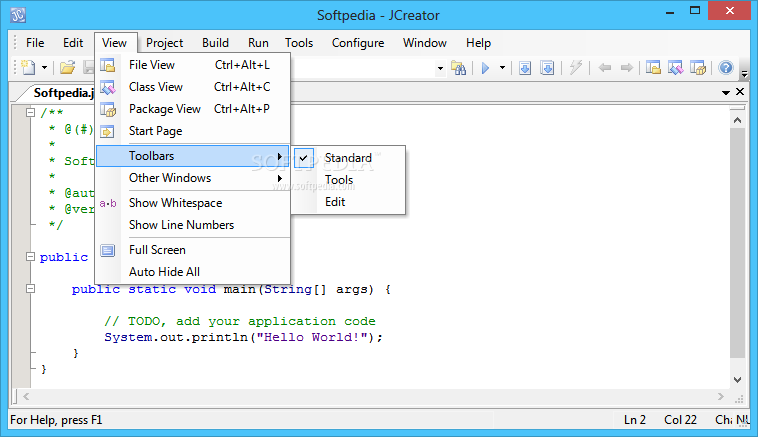Click the Class View toolbar icon
This screenshot has height=437, width=758.
click(675, 68)
